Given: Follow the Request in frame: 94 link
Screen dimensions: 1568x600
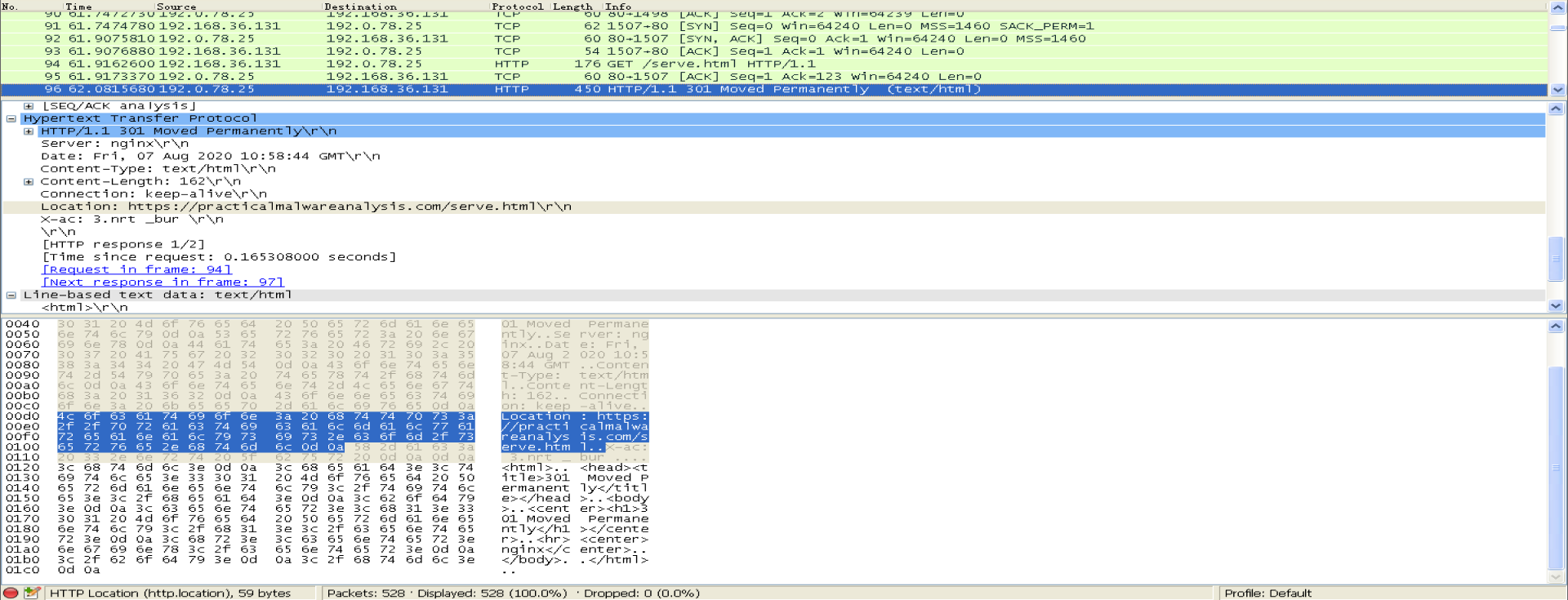Looking at the screenshot, I should click(x=137, y=270).
